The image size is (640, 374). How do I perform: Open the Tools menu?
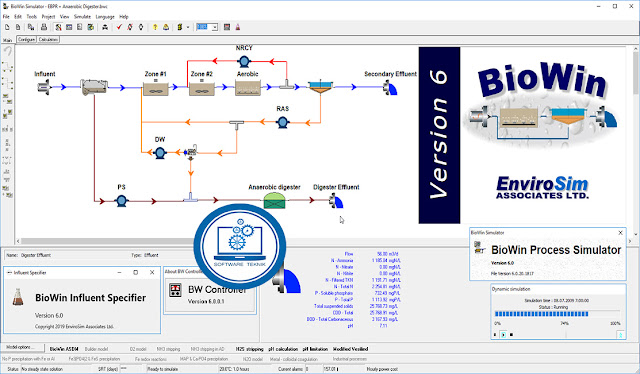(31, 17)
